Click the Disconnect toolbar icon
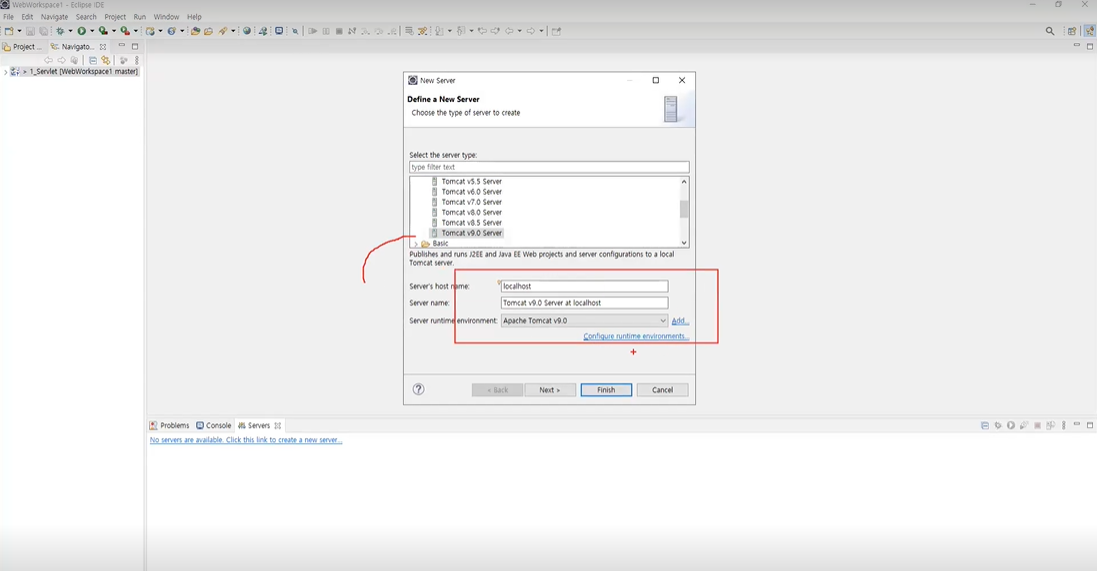Image resolution: width=1097 pixels, height=571 pixels. pyautogui.click(x=352, y=31)
